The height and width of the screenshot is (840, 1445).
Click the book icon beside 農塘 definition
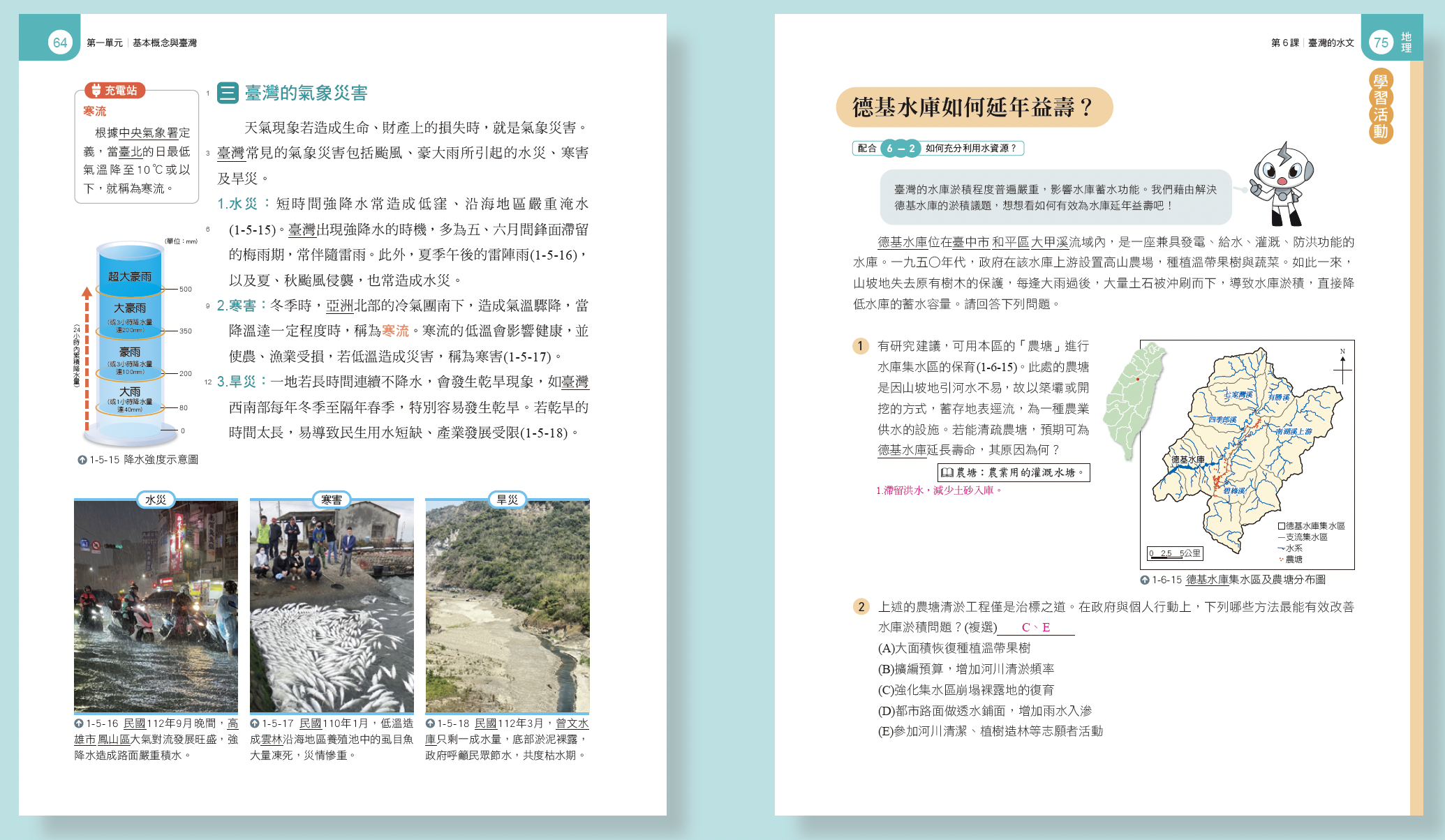click(947, 472)
